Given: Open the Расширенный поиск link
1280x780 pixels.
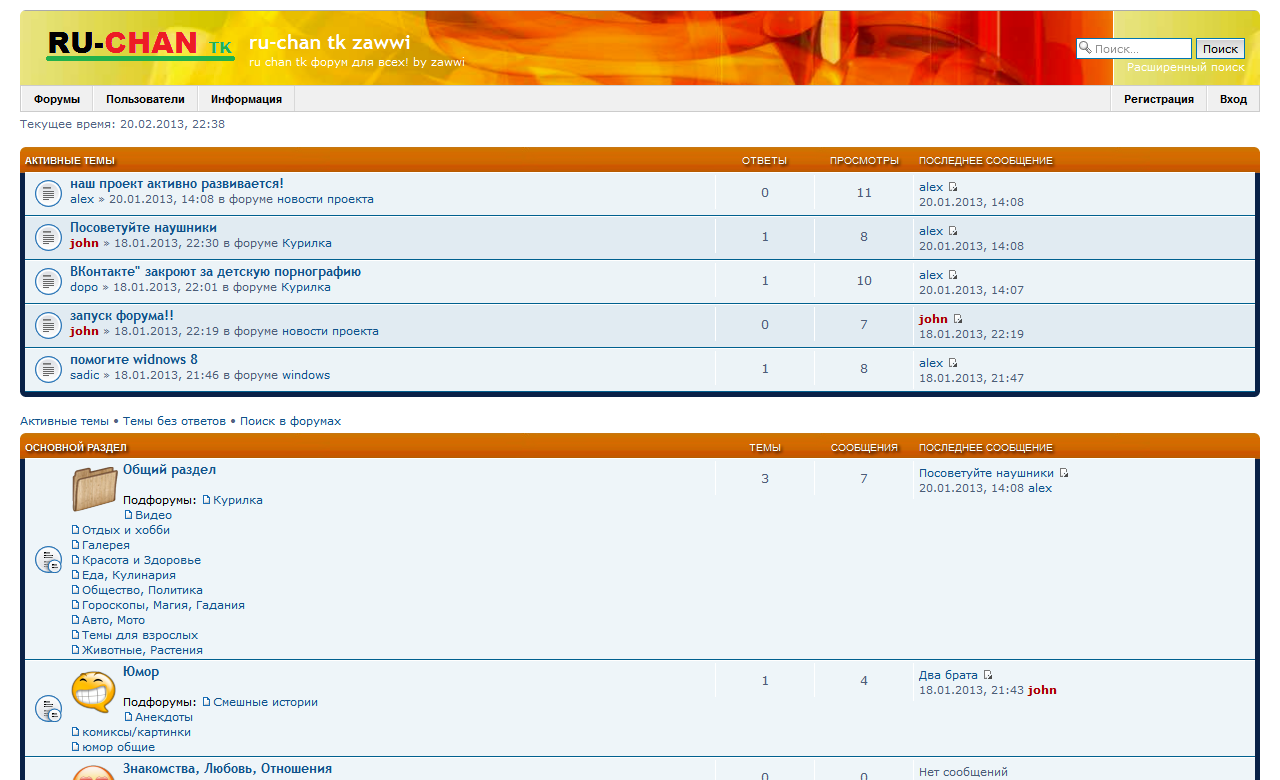Looking at the screenshot, I should tap(1185, 67).
